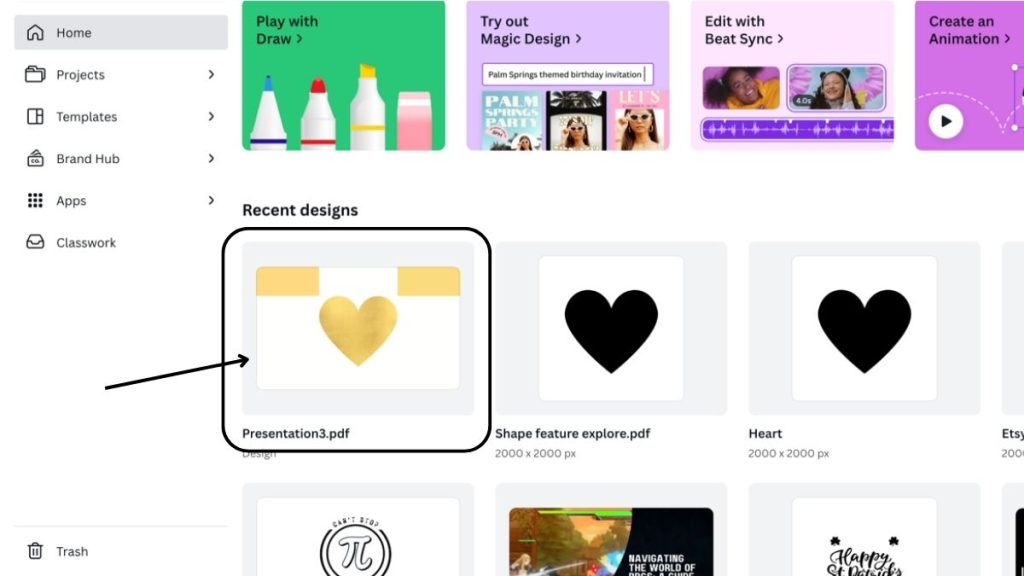Expand the Projects chevron arrow
This screenshot has height=576, width=1024.
[x=211, y=74]
